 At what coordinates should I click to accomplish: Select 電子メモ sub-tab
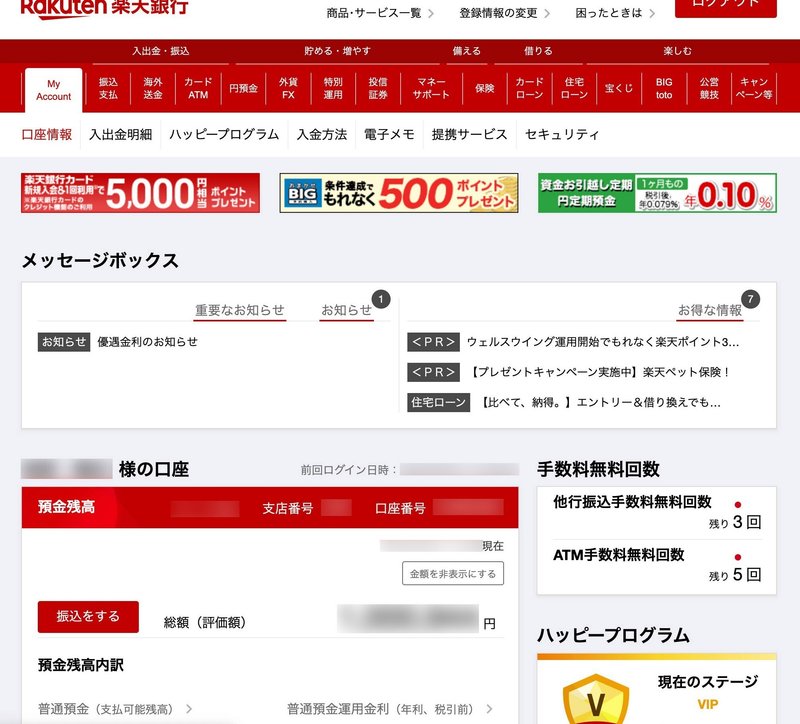point(389,135)
